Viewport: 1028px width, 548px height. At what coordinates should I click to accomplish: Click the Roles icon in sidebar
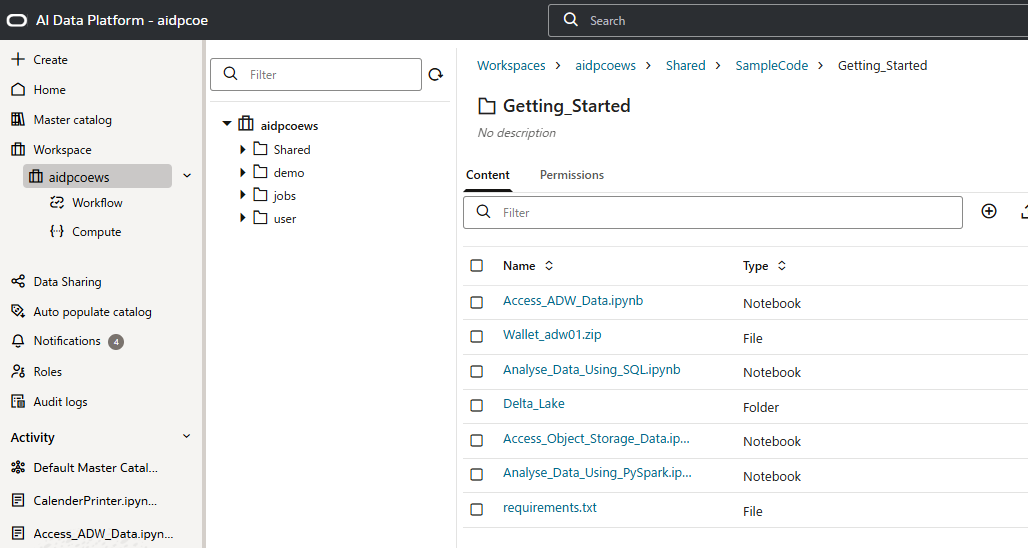click(18, 372)
